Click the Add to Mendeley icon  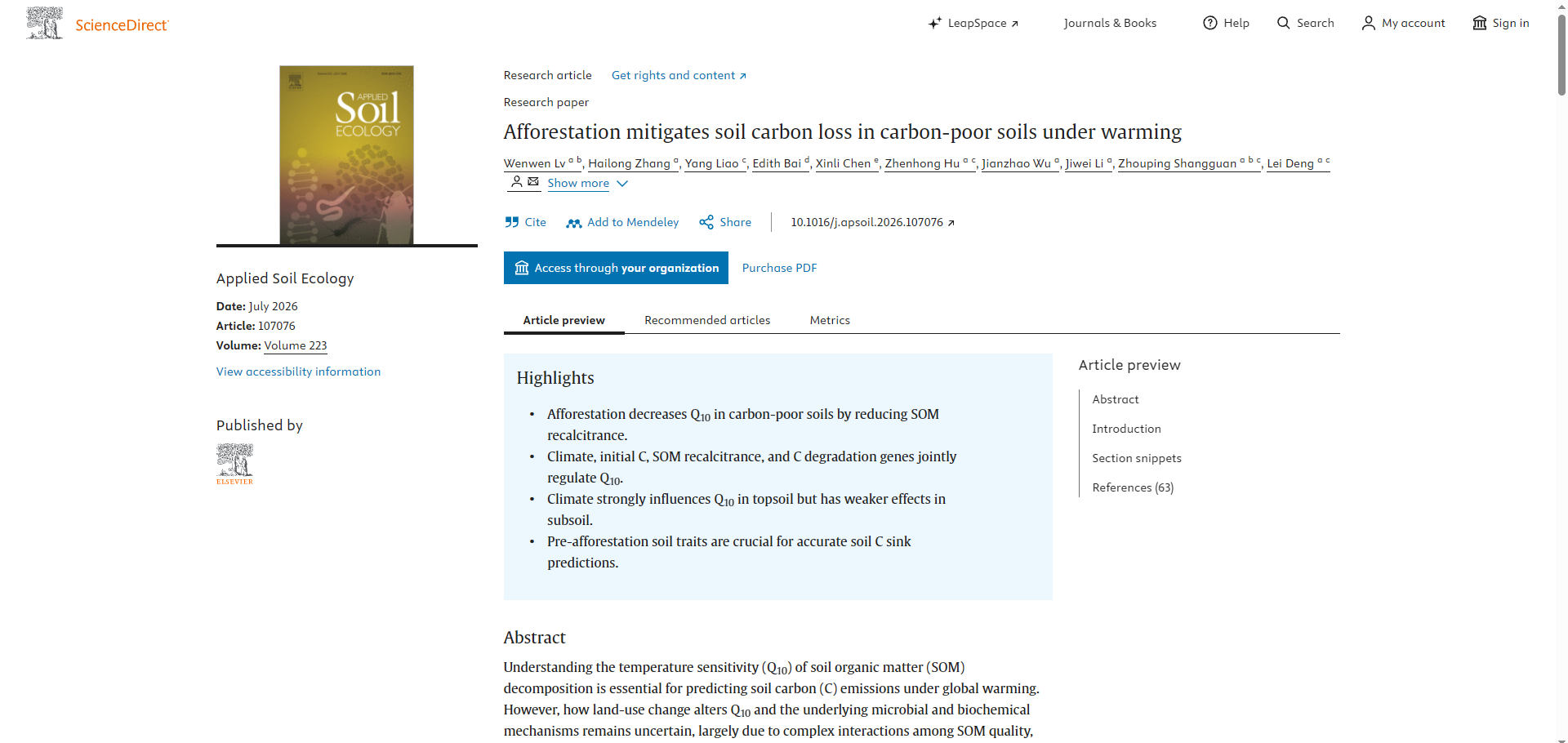click(x=574, y=223)
